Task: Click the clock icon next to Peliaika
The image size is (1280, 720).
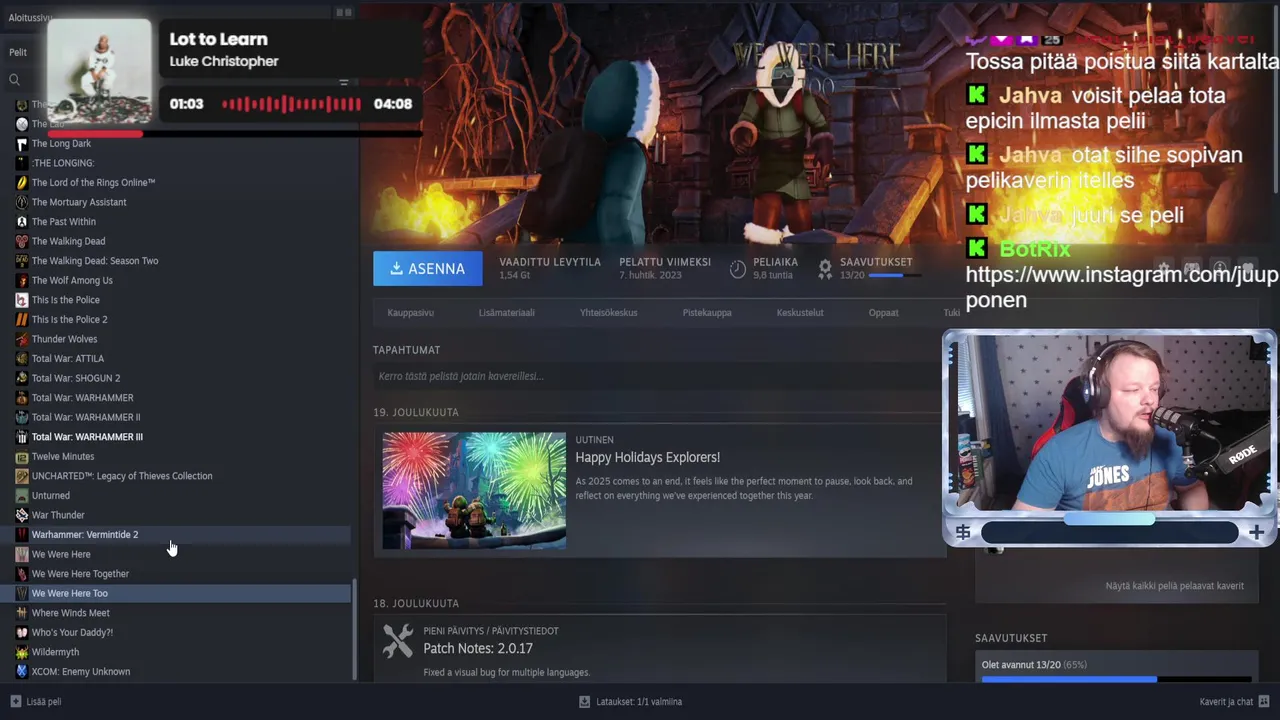Action: point(738,268)
